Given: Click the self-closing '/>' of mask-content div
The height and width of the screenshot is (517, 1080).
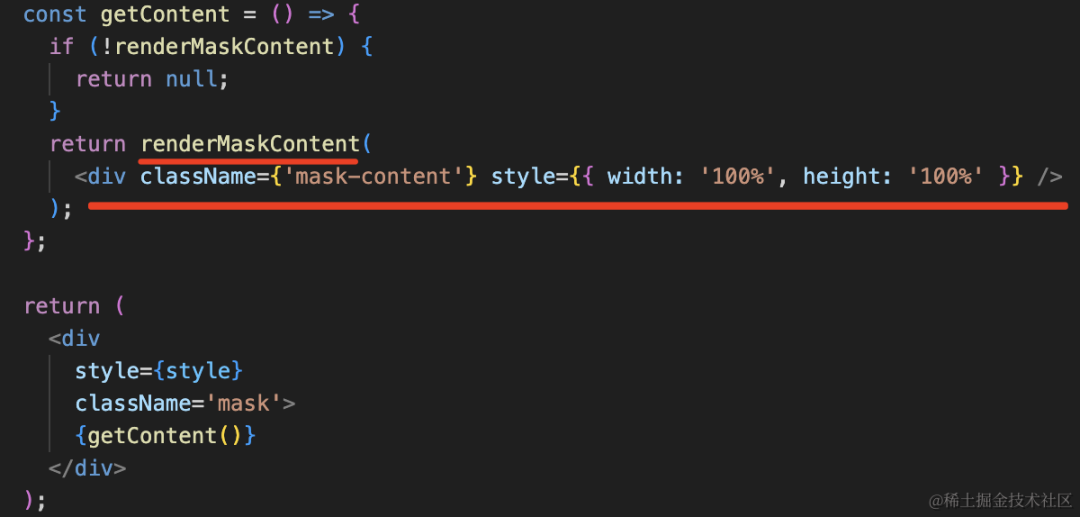Looking at the screenshot, I should click(x=1049, y=178).
